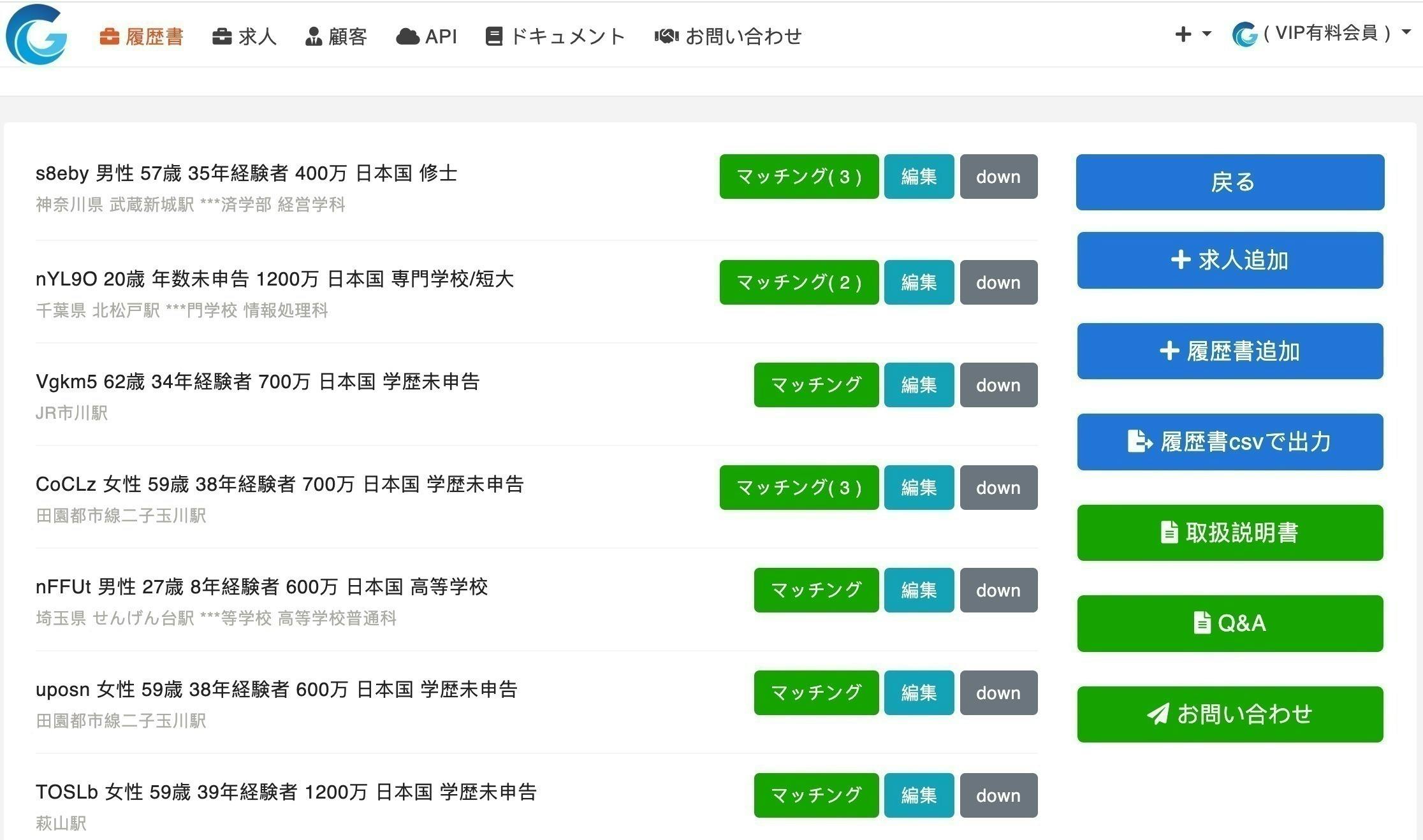Click マッチング(3) for s8eby resume
The height and width of the screenshot is (840, 1423).
798,177
